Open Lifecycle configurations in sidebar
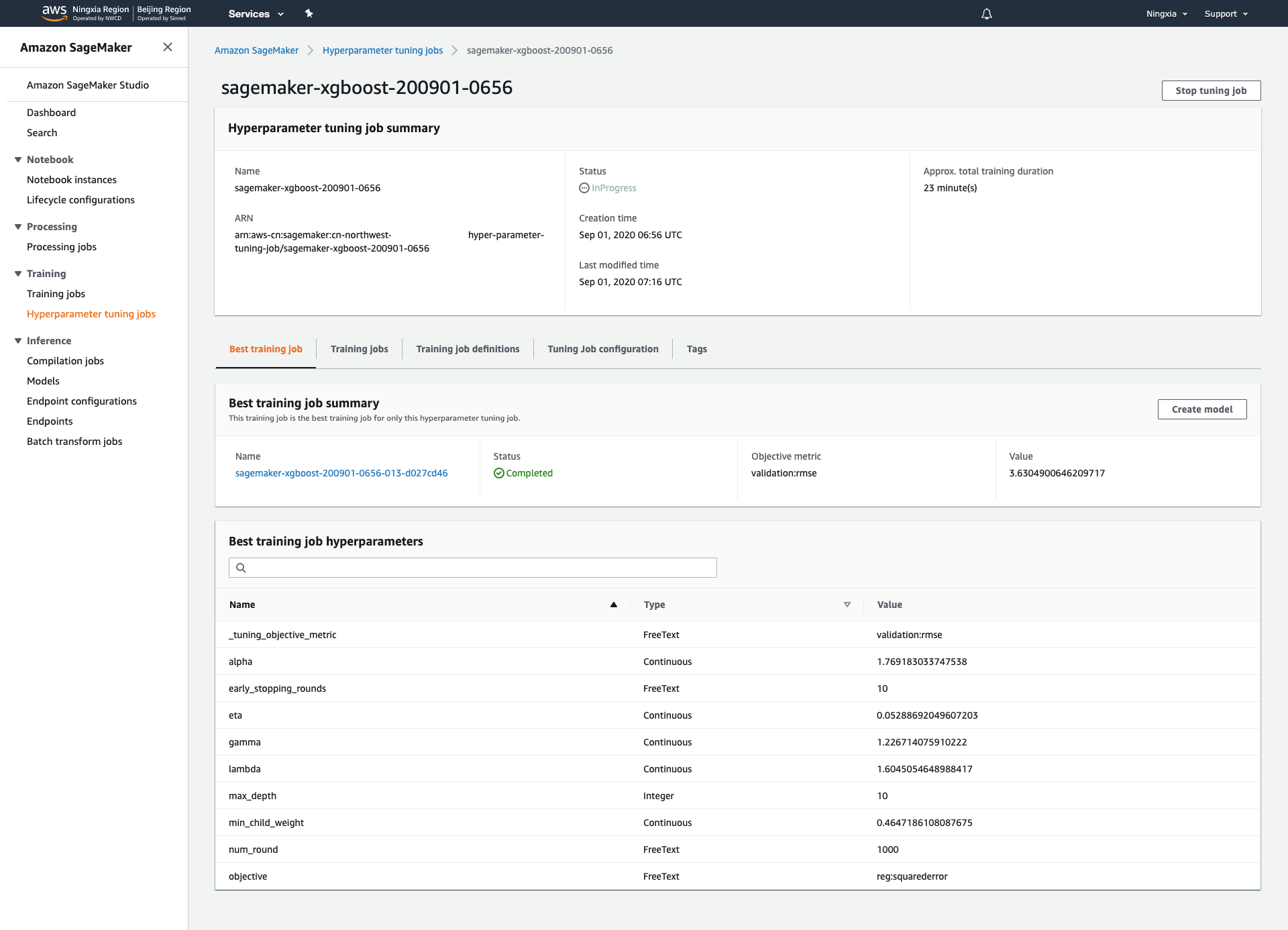This screenshot has width=1288, height=930. pyautogui.click(x=80, y=200)
